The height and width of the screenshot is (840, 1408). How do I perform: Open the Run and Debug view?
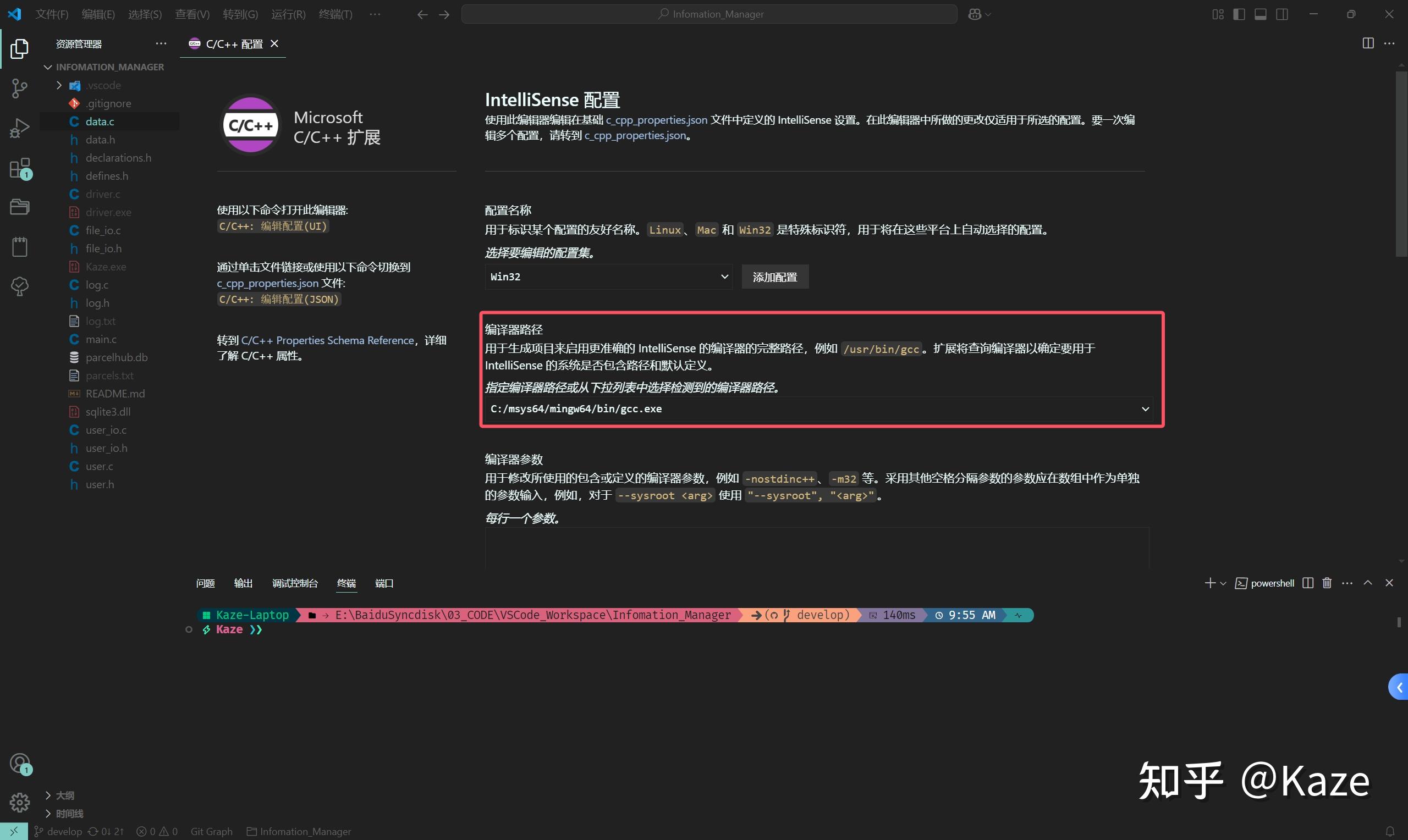click(x=19, y=128)
